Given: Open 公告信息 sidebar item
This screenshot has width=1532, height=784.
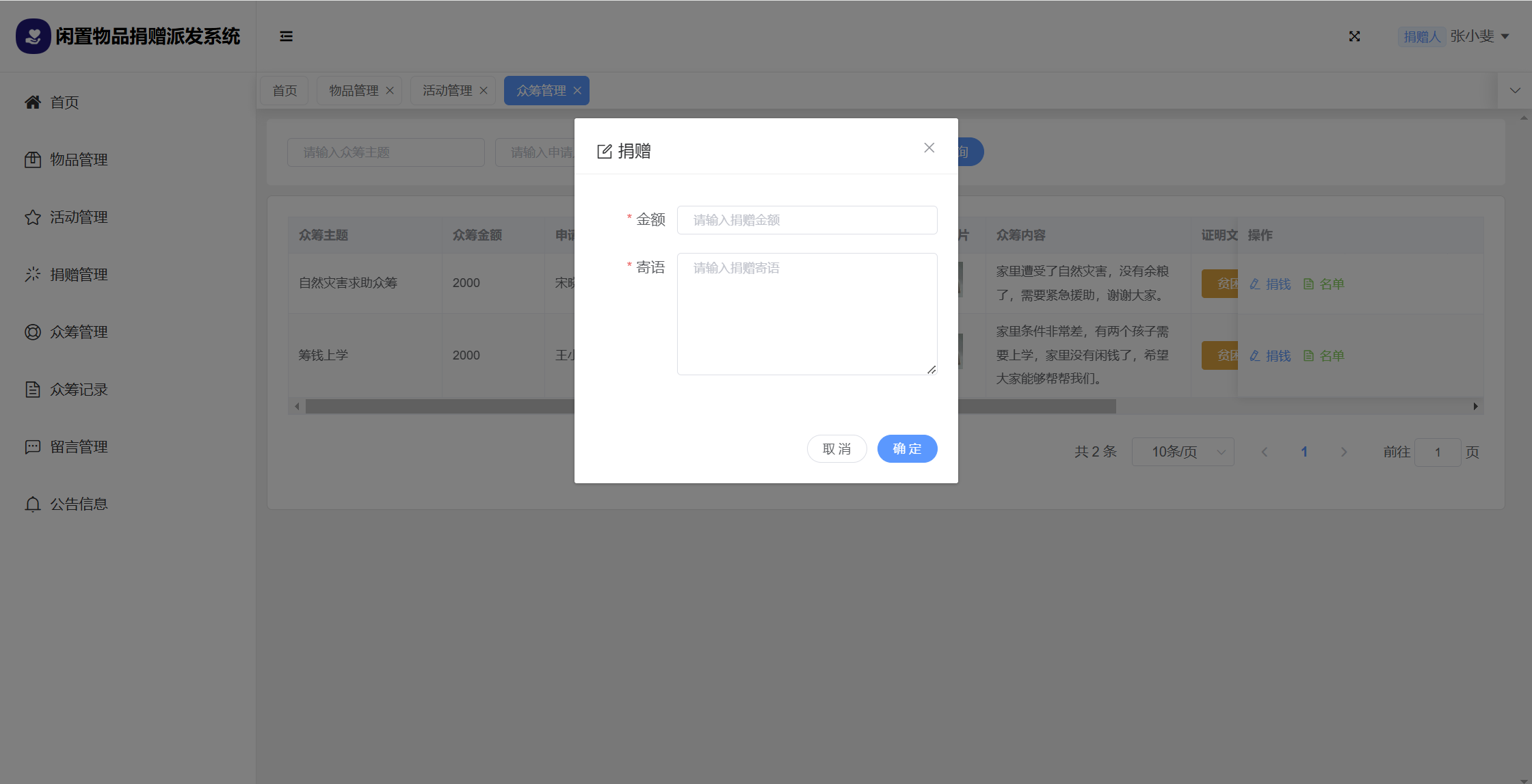Looking at the screenshot, I should [79, 504].
